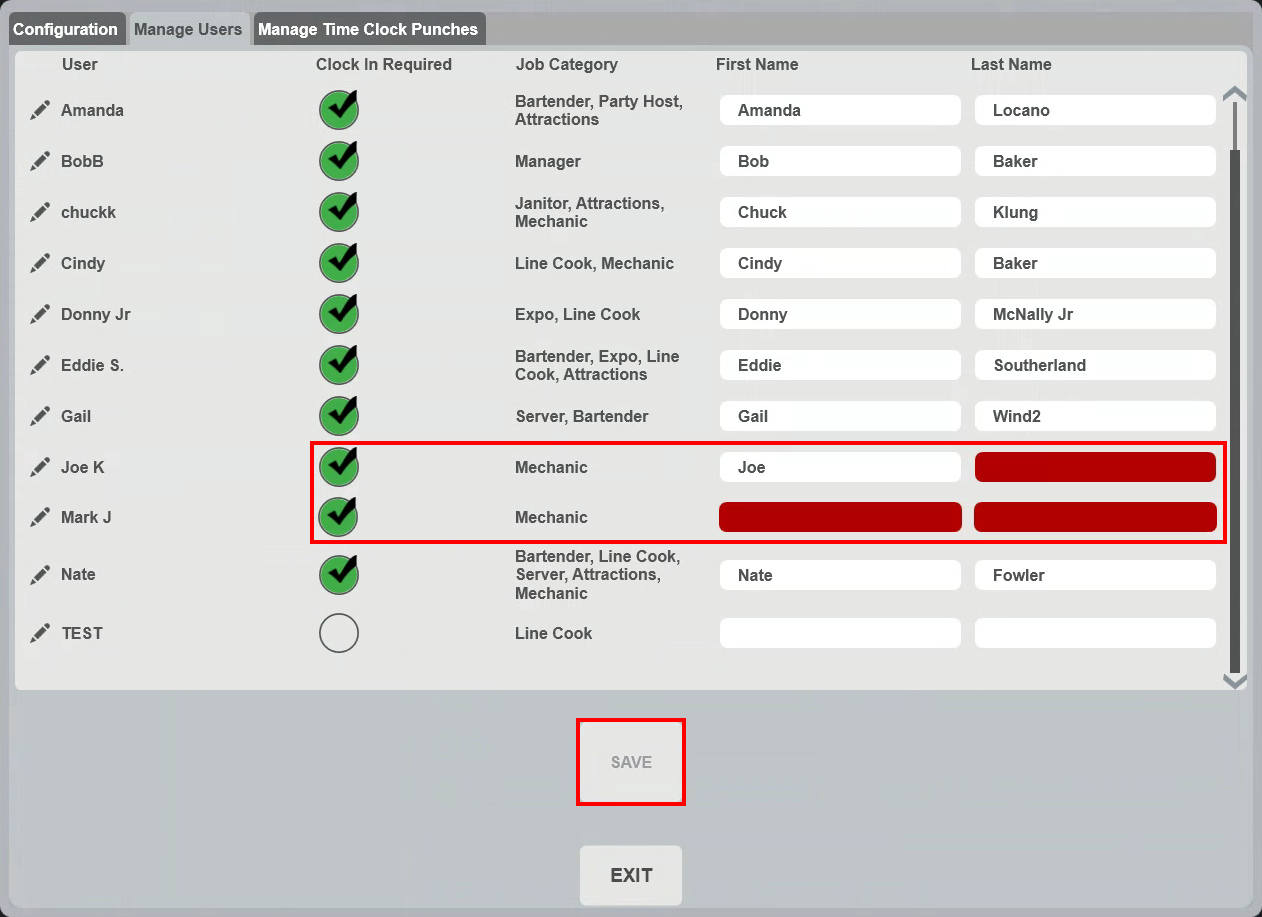
Task: Click the First Name field containing Eddie
Action: [840, 365]
